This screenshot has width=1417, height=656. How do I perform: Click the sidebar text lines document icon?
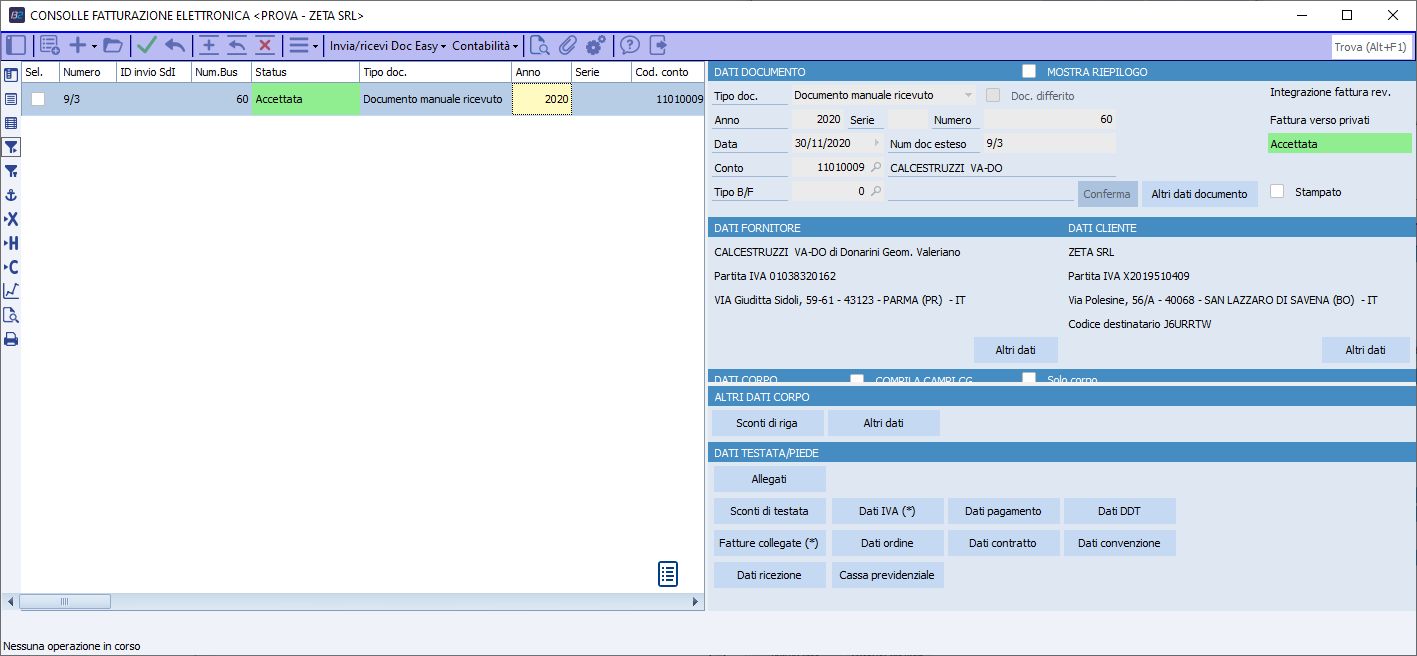click(11, 99)
